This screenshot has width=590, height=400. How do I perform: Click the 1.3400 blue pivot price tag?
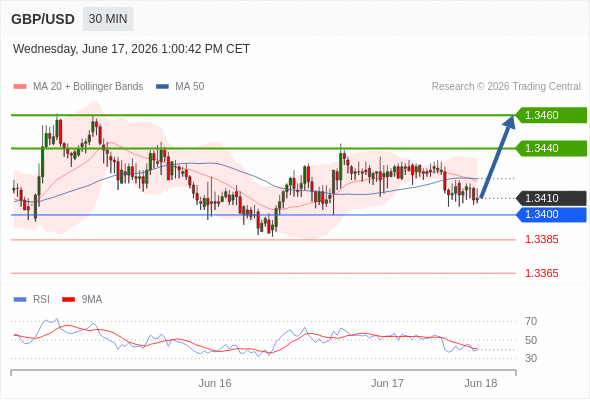pos(551,214)
